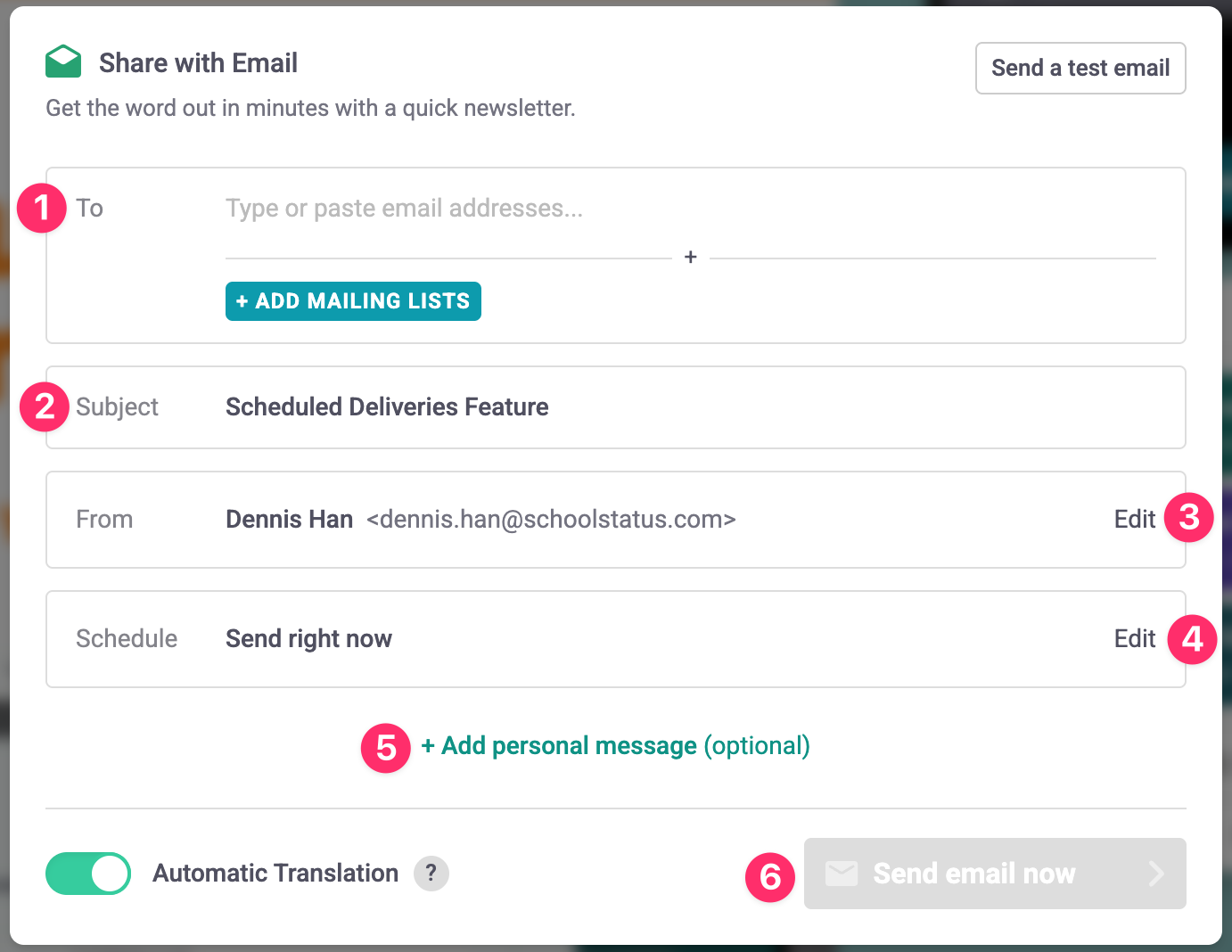Click the numbered marker 2 beside Subject

click(45, 406)
